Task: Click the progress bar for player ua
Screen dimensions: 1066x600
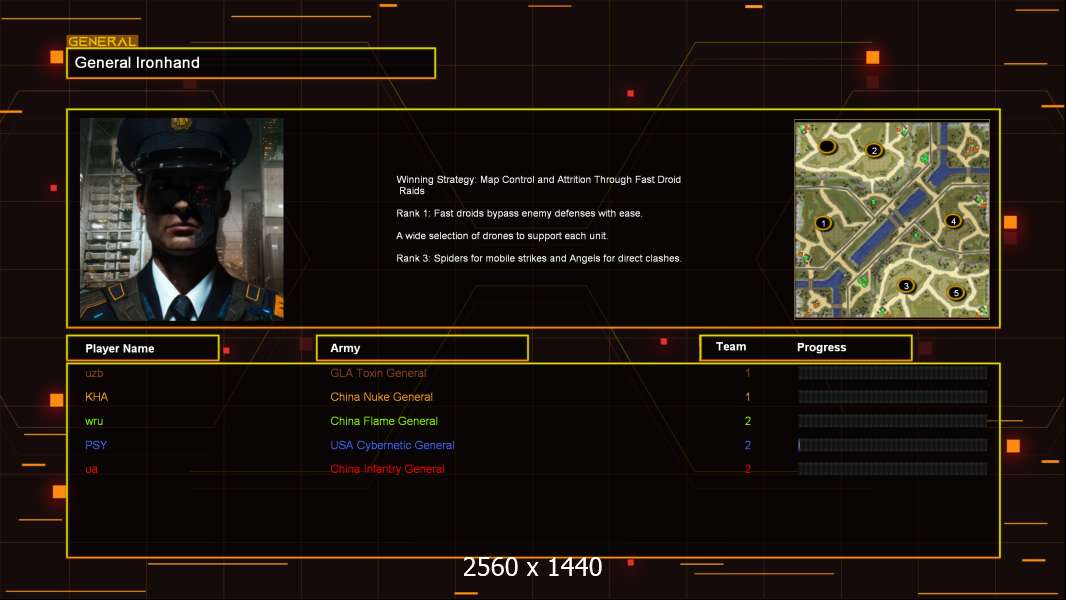Action: click(x=893, y=469)
